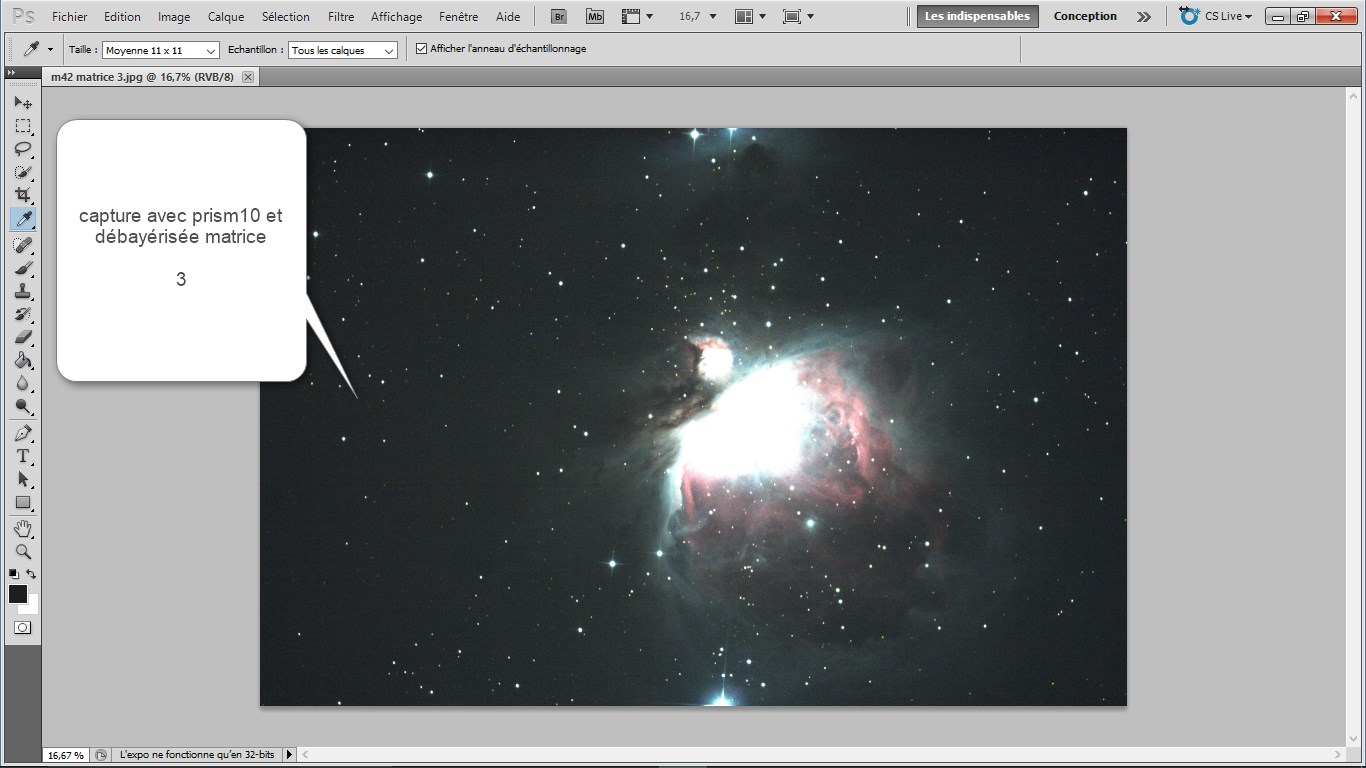Switch to Conception workspace
The image size is (1366, 768).
tap(1085, 17)
